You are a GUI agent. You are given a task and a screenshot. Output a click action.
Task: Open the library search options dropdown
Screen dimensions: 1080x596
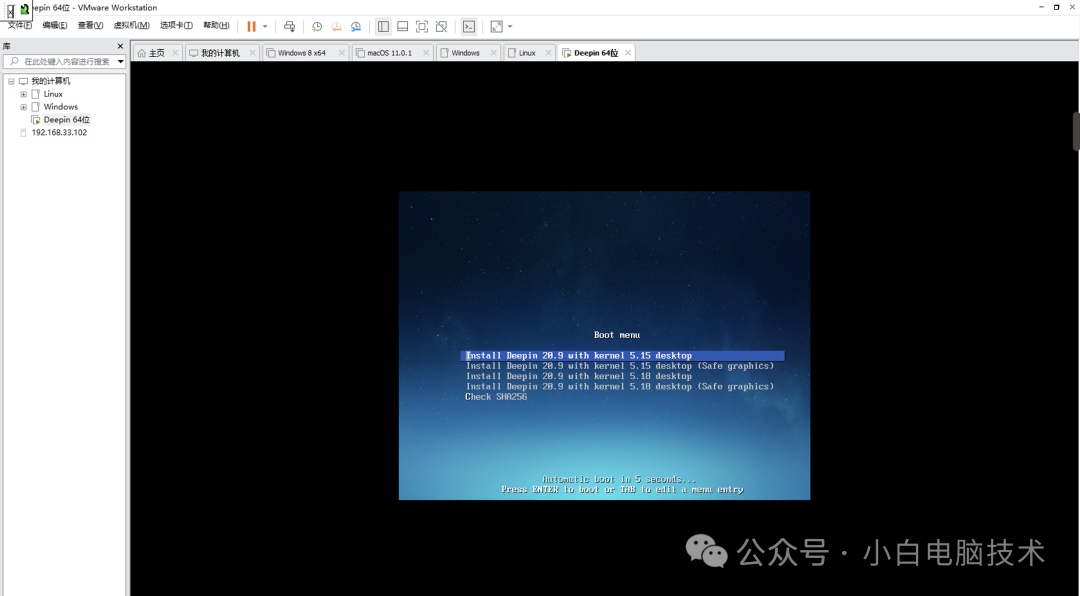pyautogui.click(x=121, y=61)
